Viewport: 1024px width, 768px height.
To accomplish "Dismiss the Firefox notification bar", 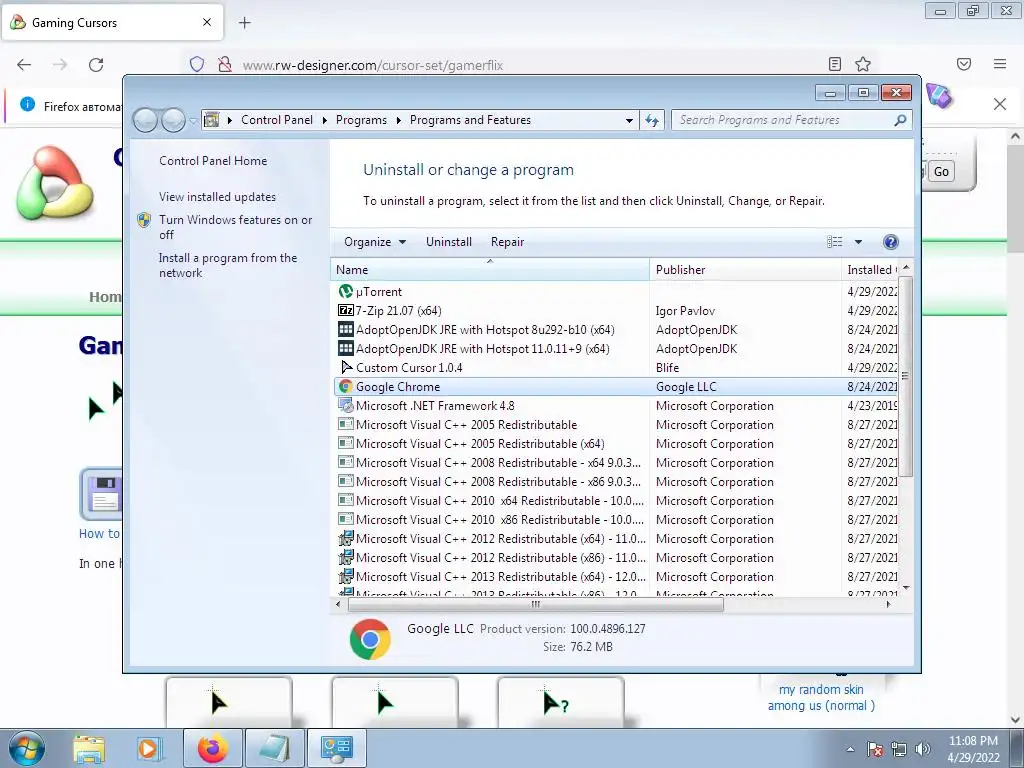I will [1000, 104].
